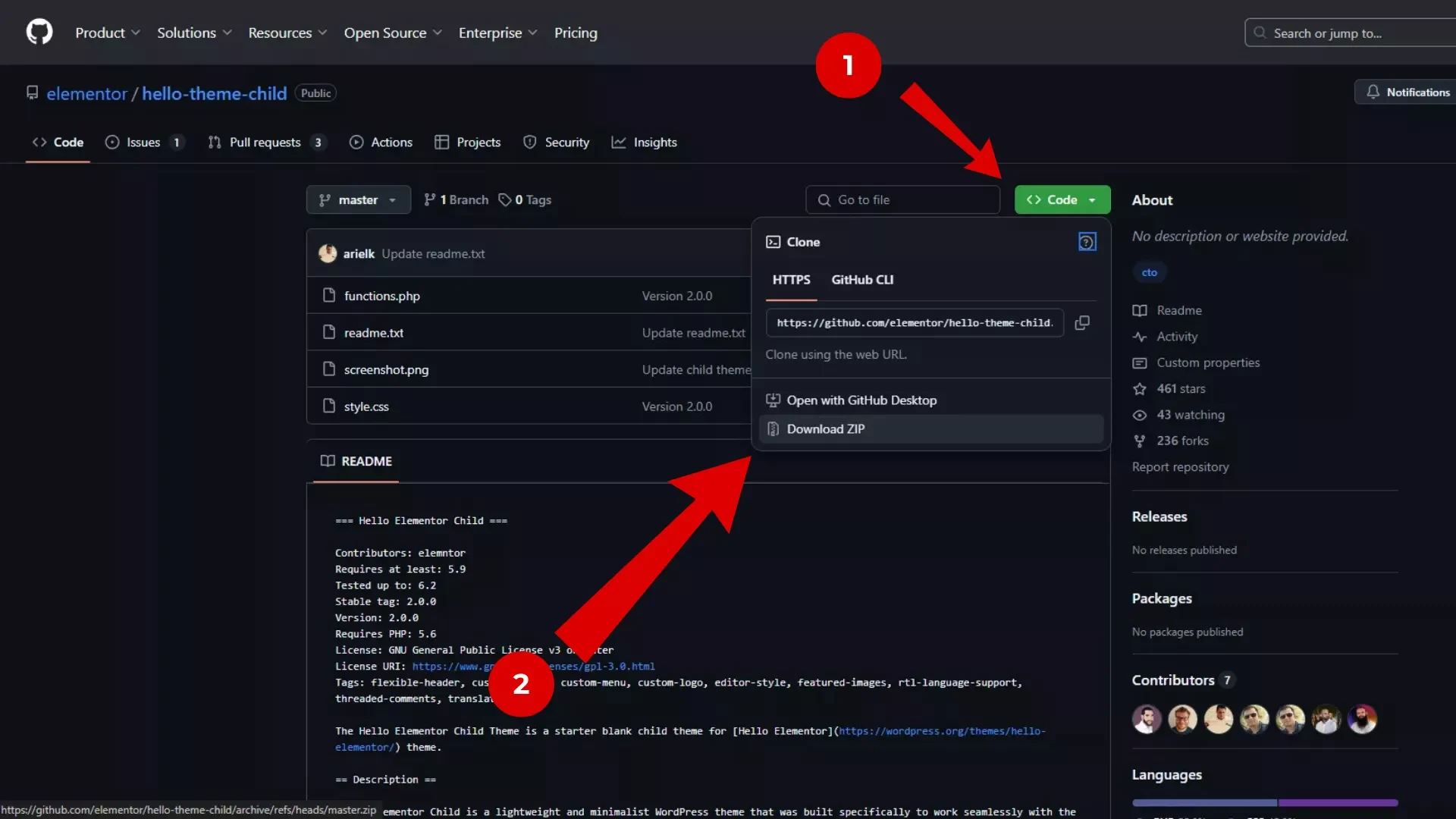Open the Security tab
This screenshot has width=1456, height=819.
tap(556, 142)
